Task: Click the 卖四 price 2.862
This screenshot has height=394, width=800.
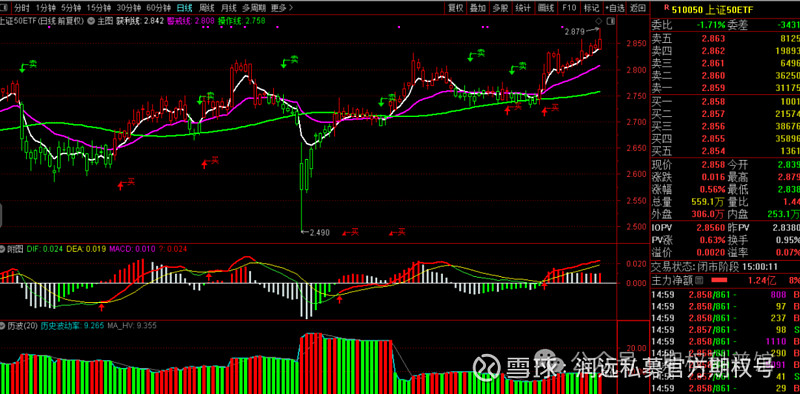Action: 713,51
